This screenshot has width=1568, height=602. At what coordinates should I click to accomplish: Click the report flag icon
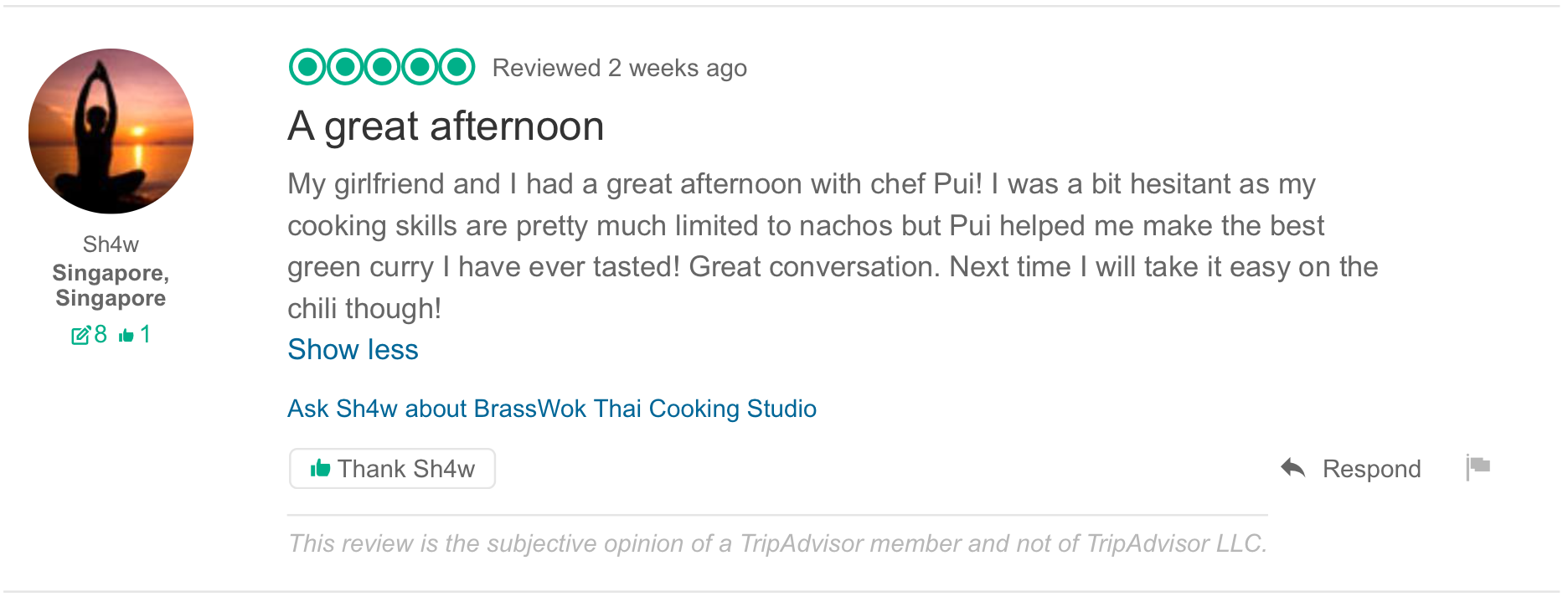[x=1478, y=467]
